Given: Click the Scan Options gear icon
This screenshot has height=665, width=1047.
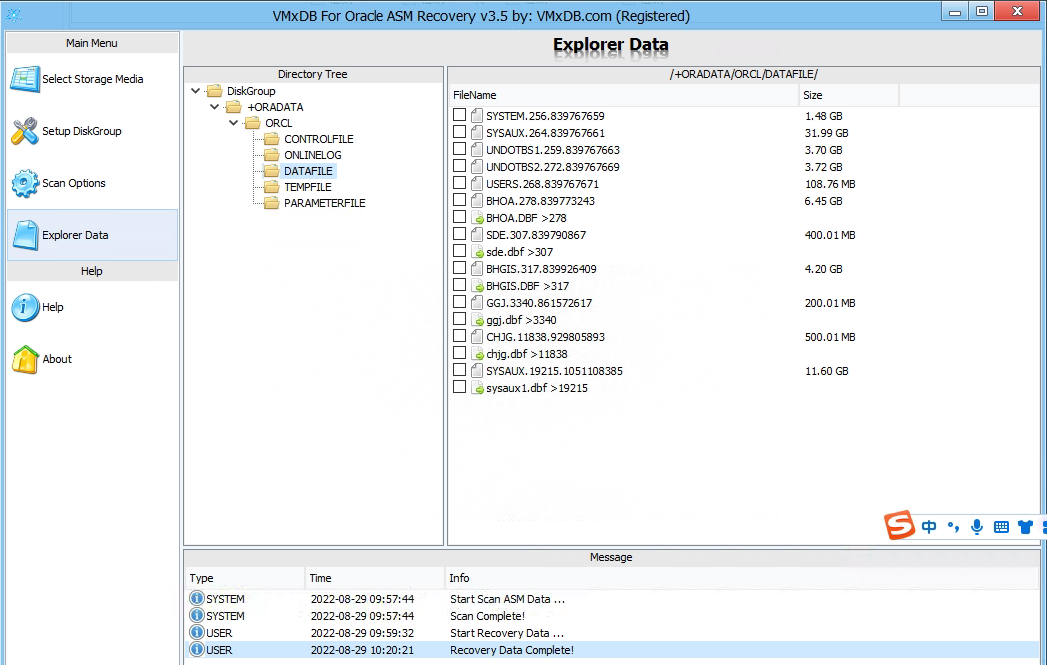Looking at the screenshot, I should tap(25, 183).
